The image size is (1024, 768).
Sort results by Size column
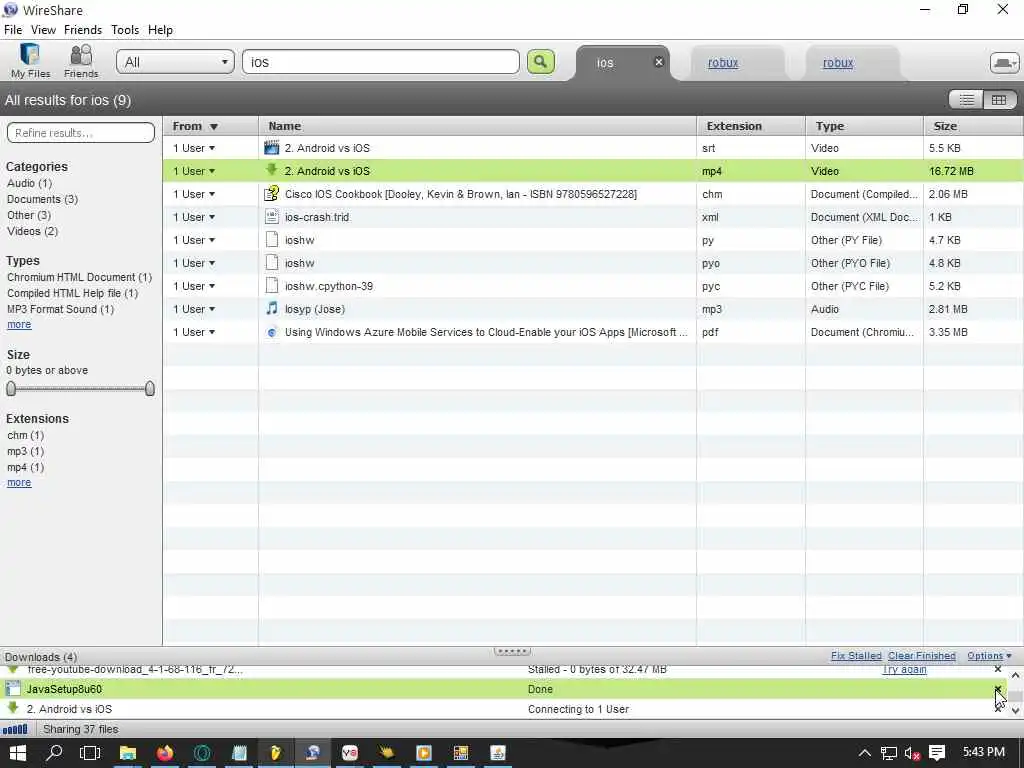[x=973, y=126]
